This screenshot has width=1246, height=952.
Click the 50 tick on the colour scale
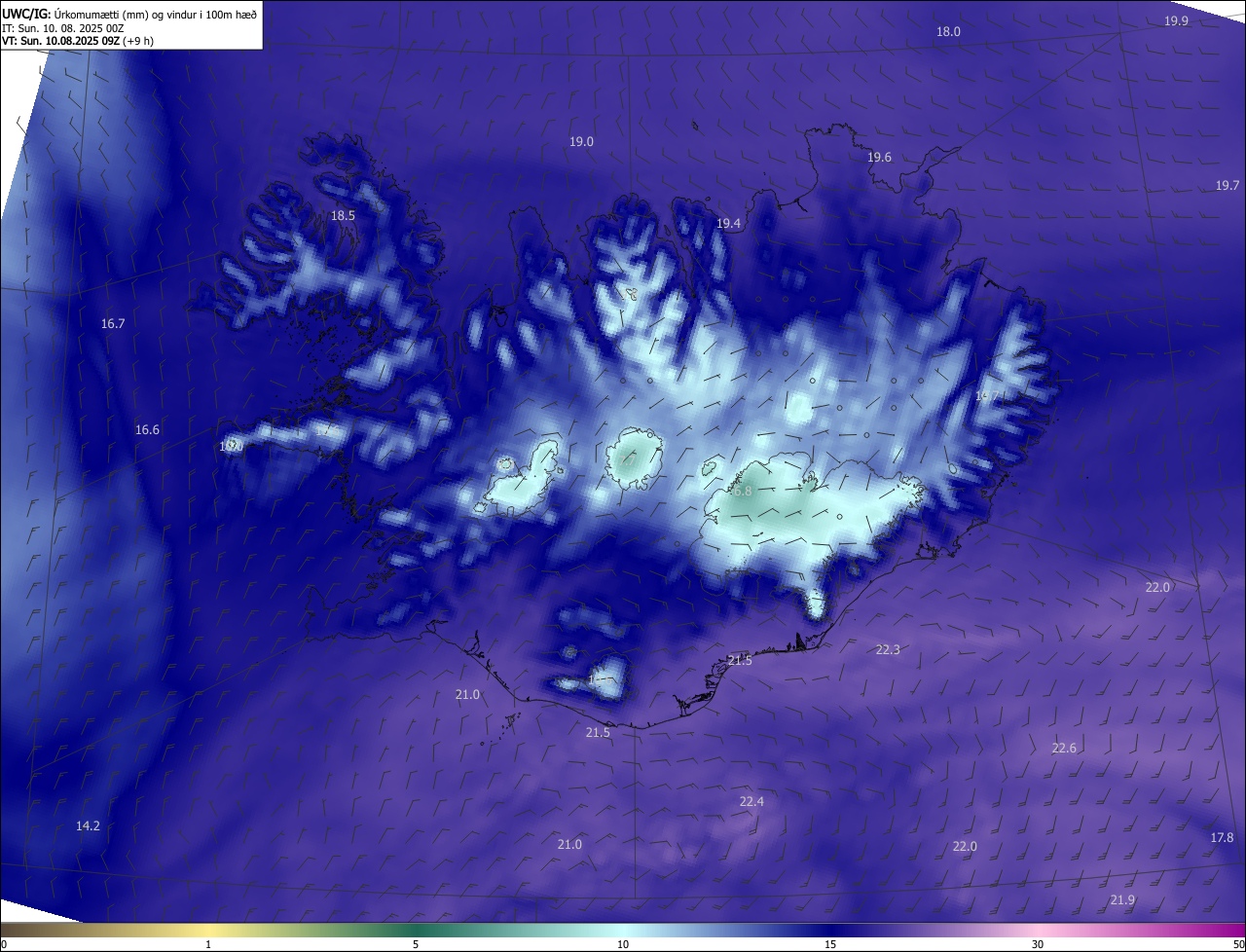1238,944
